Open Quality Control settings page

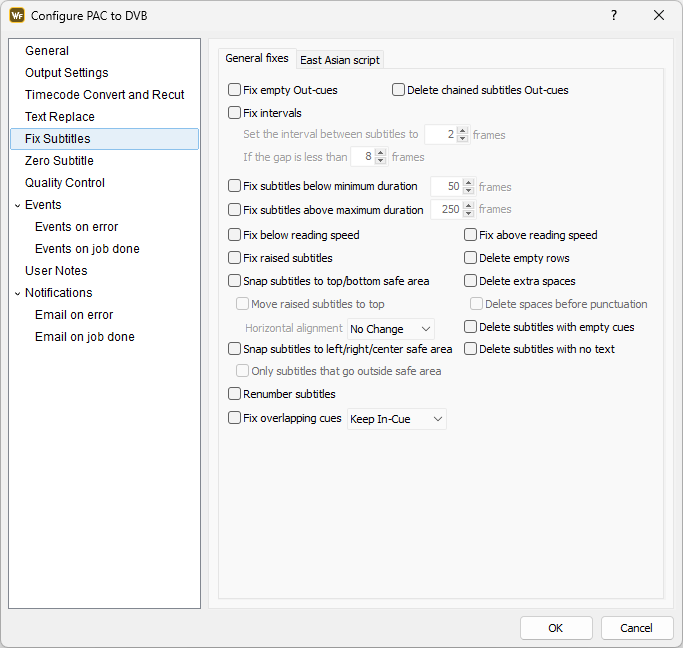[x=65, y=183]
